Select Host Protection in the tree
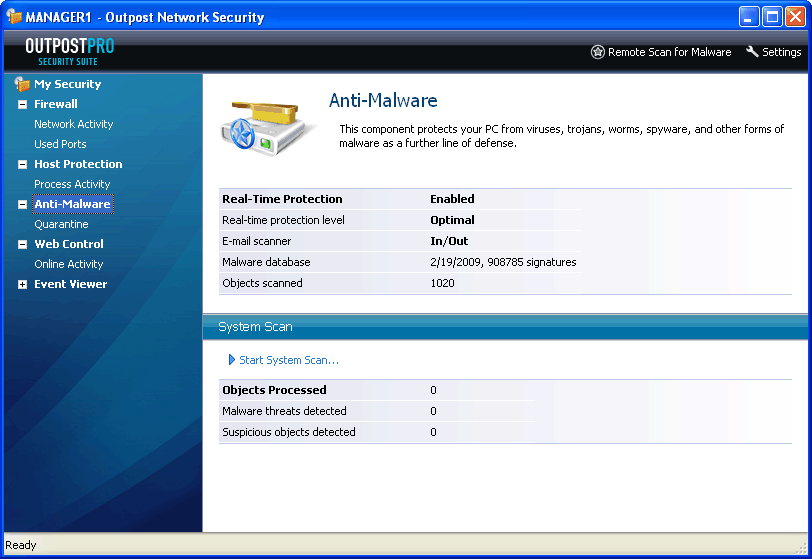The width and height of the screenshot is (812, 559). click(78, 164)
